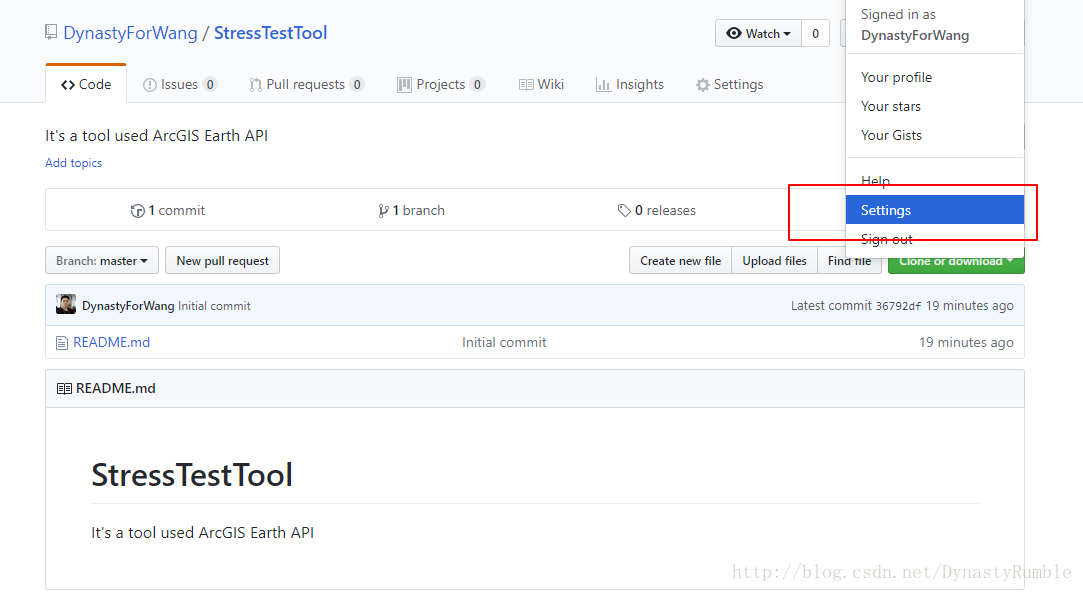
Task: Switch to the Projects tab
Action: 441,84
